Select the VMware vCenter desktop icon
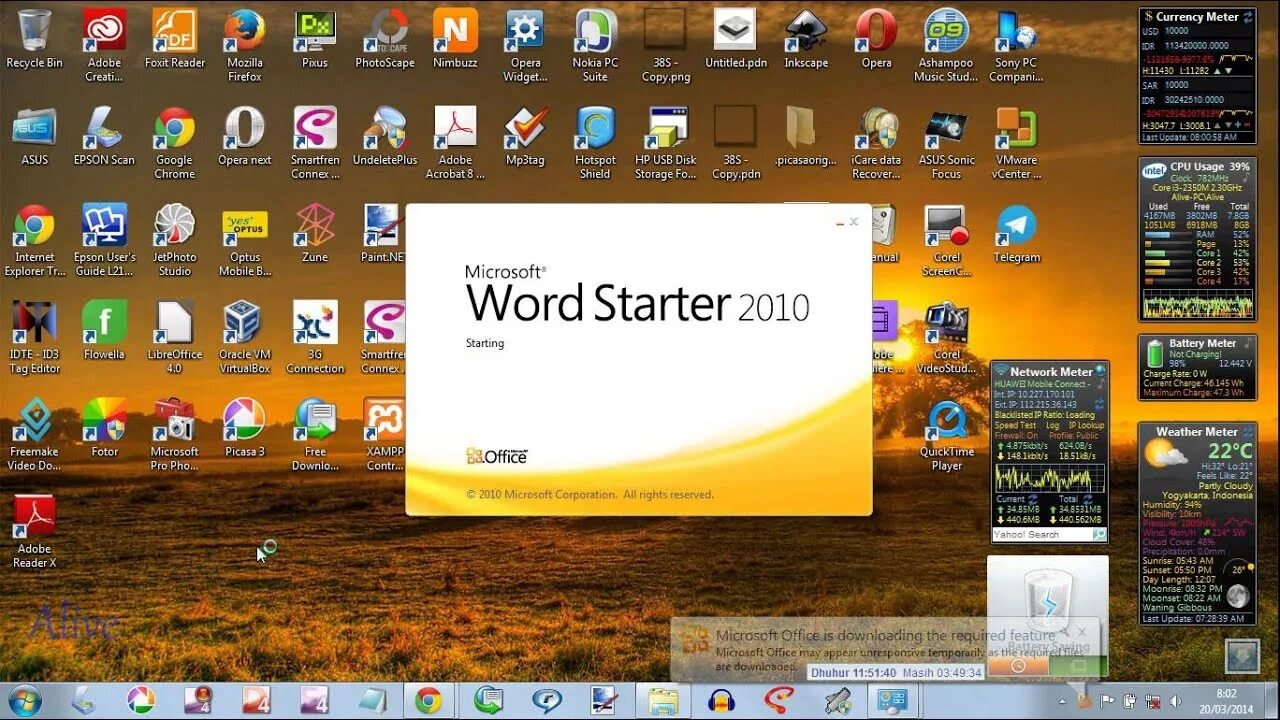Image resolution: width=1280 pixels, height=720 pixels. [x=1016, y=143]
